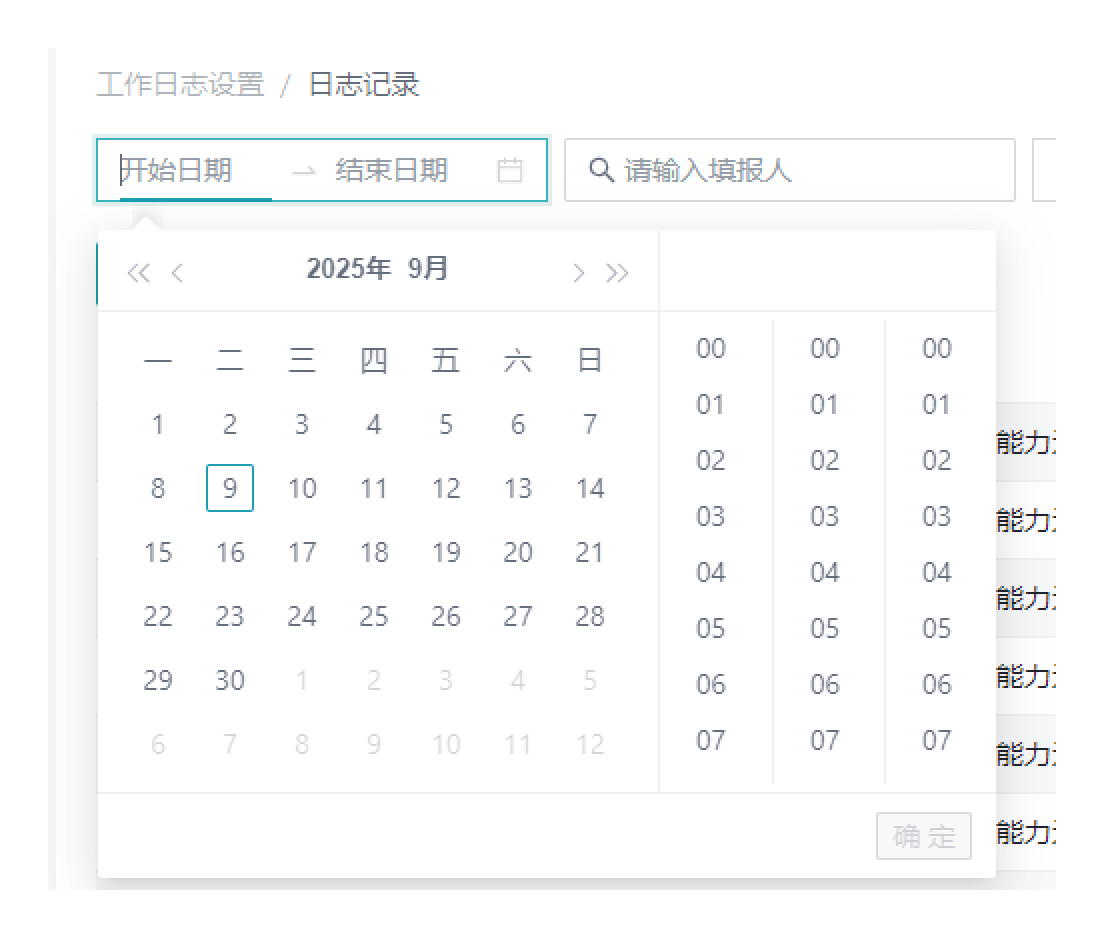Choose hour 05 in the first time column
The image size is (1104, 938).
(711, 628)
